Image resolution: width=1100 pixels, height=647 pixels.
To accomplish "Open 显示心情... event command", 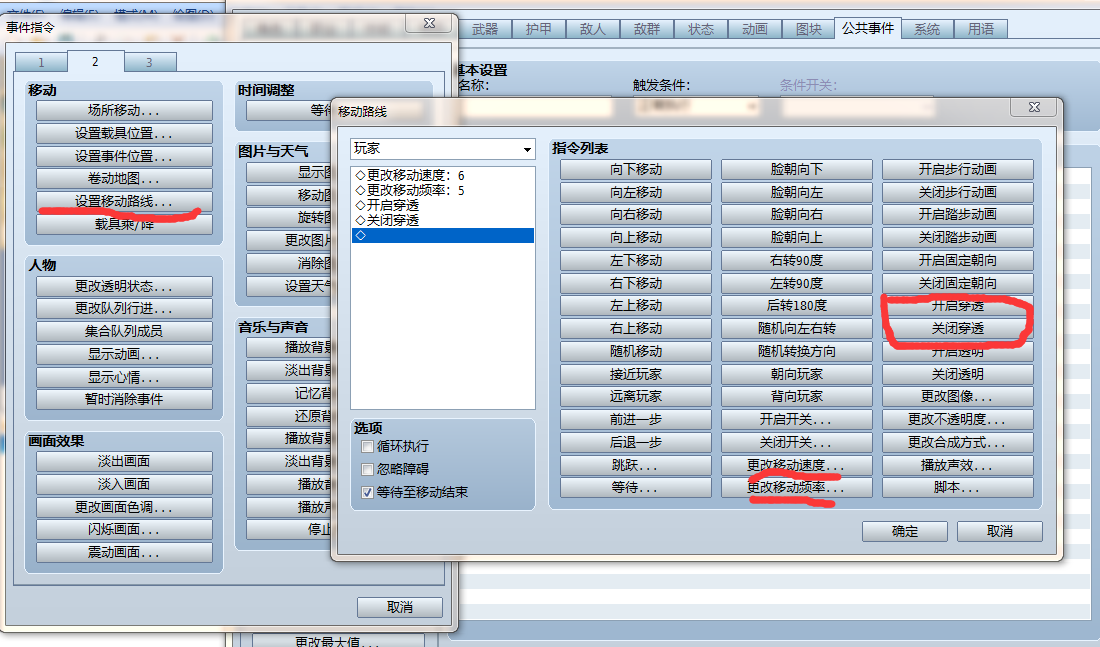I will click(124, 377).
